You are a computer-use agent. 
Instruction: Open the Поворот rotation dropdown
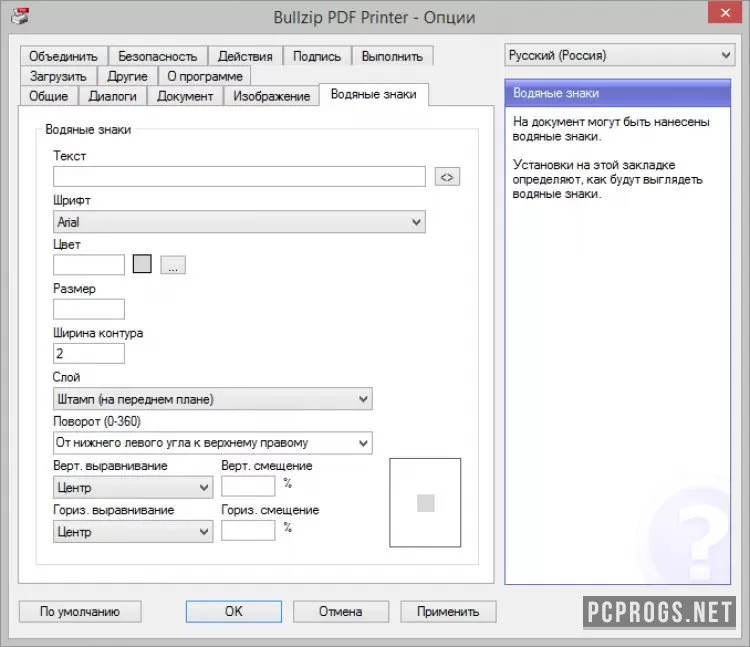pos(212,443)
